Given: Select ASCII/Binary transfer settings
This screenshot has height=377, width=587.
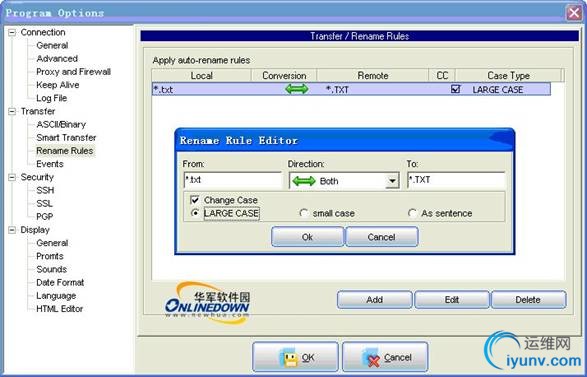Looking at the screenshot, I should (x=61, y=125).
